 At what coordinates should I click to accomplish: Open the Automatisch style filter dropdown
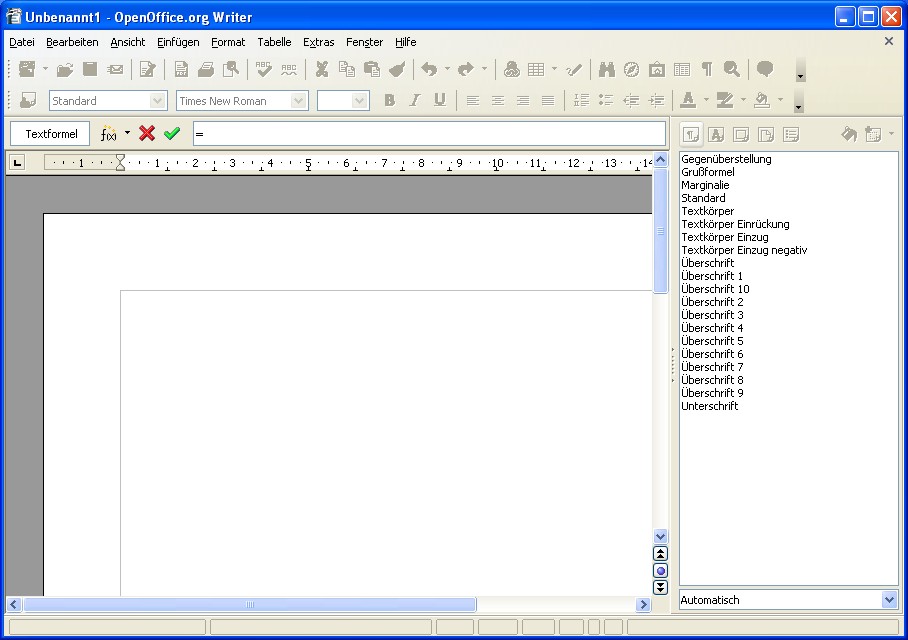click(889, 600)
